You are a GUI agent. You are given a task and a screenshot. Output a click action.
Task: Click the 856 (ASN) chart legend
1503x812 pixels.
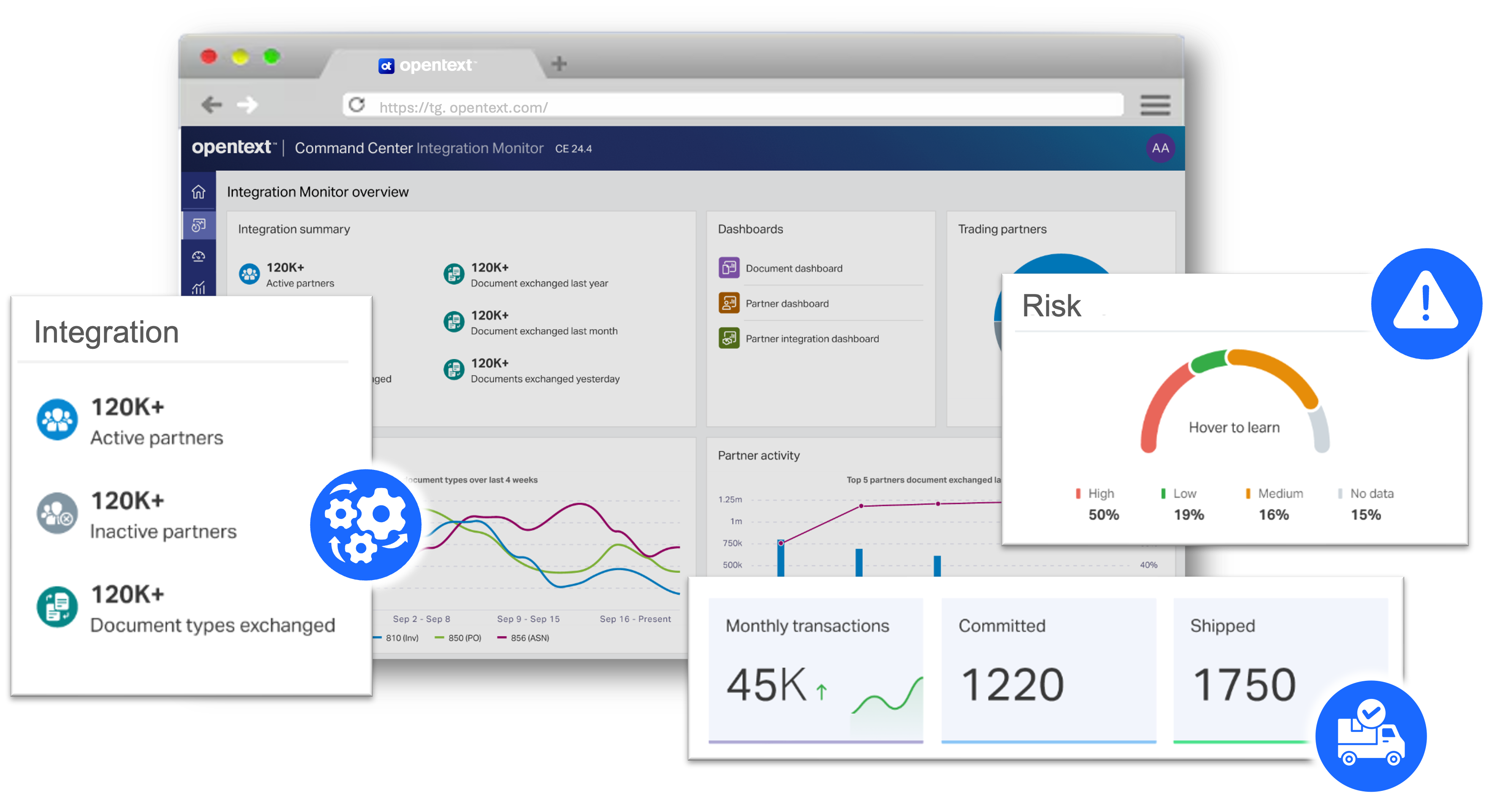tap(523, 638)
